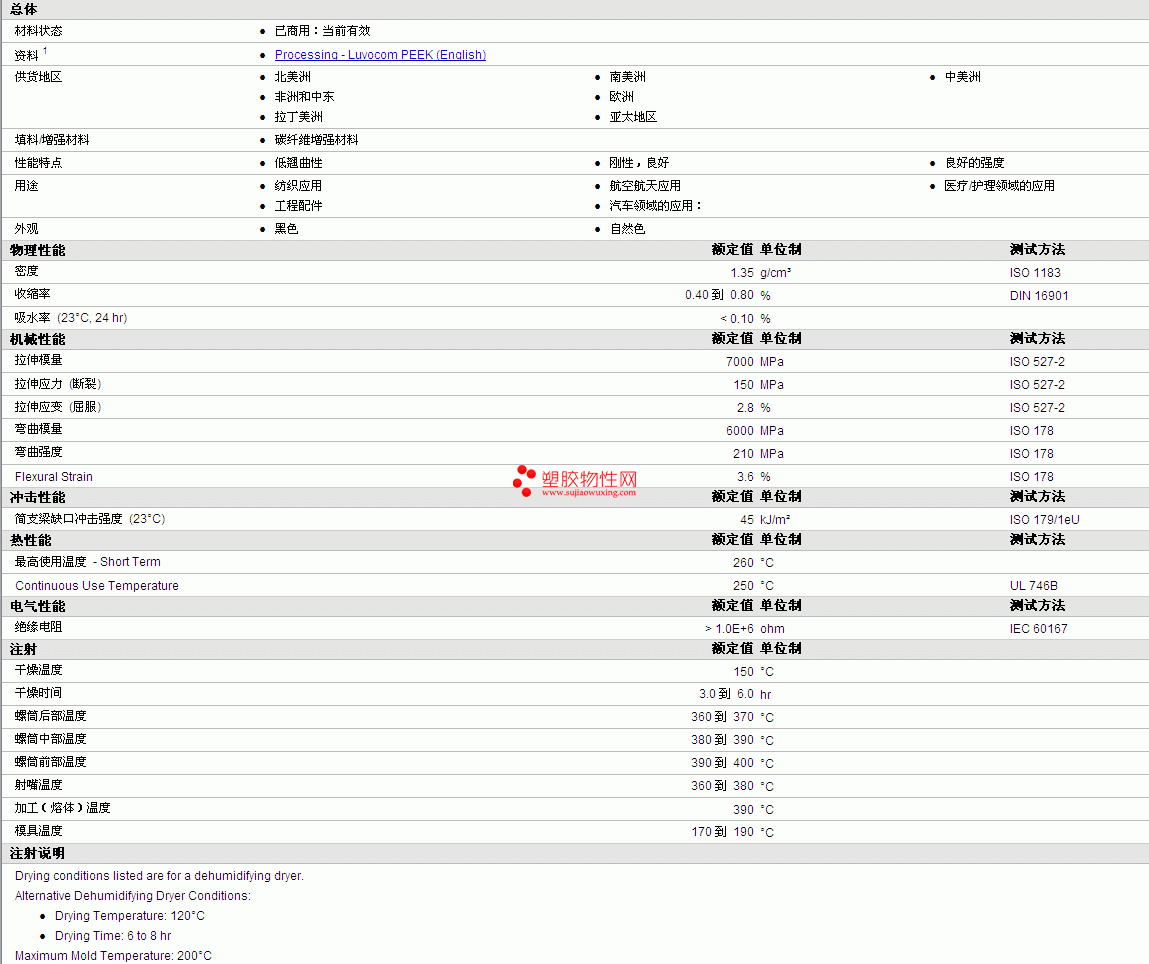Click the Drying Time: 6 to 8 hr note
Viewport: 1149px width, 964px height.
113,936
